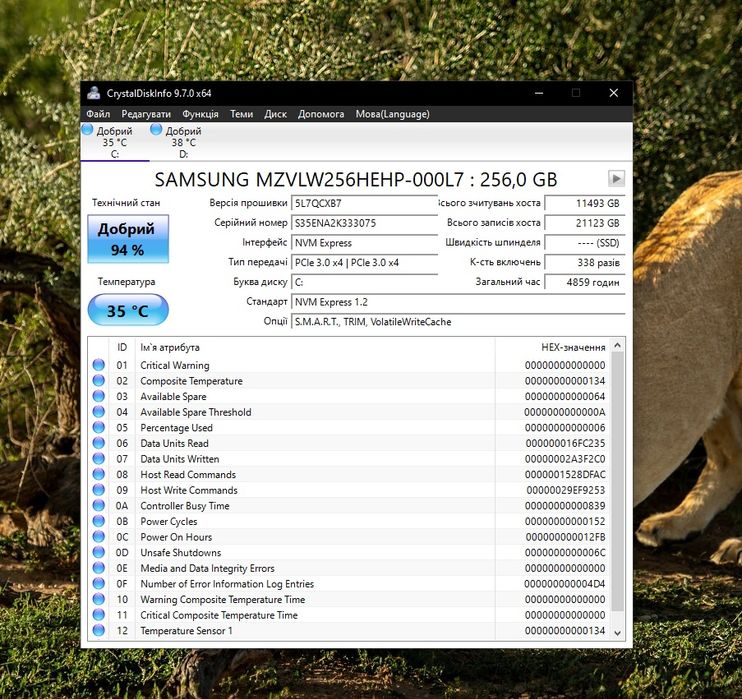Click the status orb for Power Cycles
Screen dimensions: 742x699
click(x=98, y=521)
